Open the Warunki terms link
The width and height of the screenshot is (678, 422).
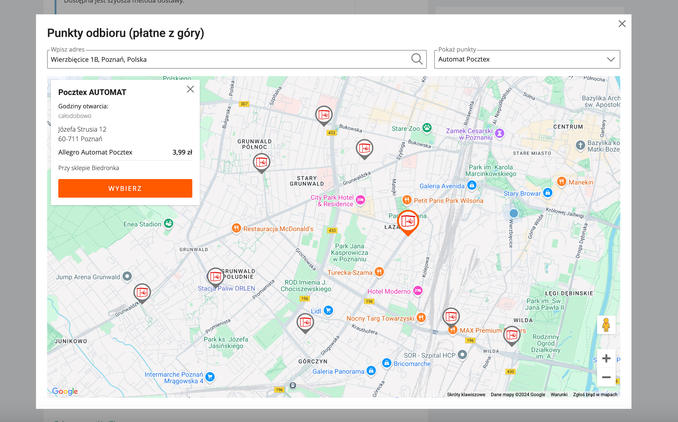(558, 394)
